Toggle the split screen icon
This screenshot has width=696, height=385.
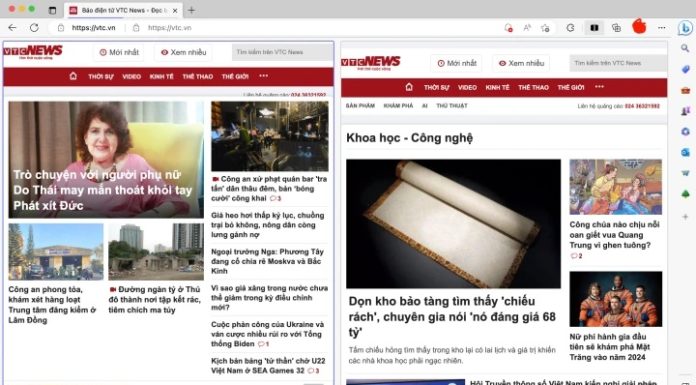594,28
